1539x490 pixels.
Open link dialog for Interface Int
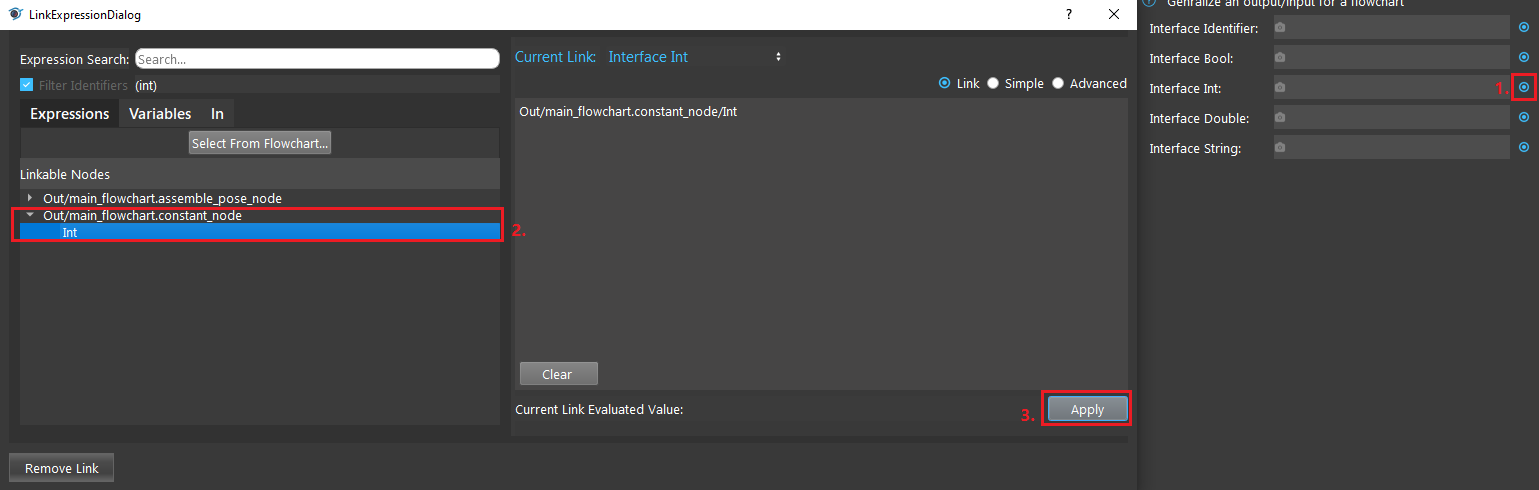[x=1524, y=88]
